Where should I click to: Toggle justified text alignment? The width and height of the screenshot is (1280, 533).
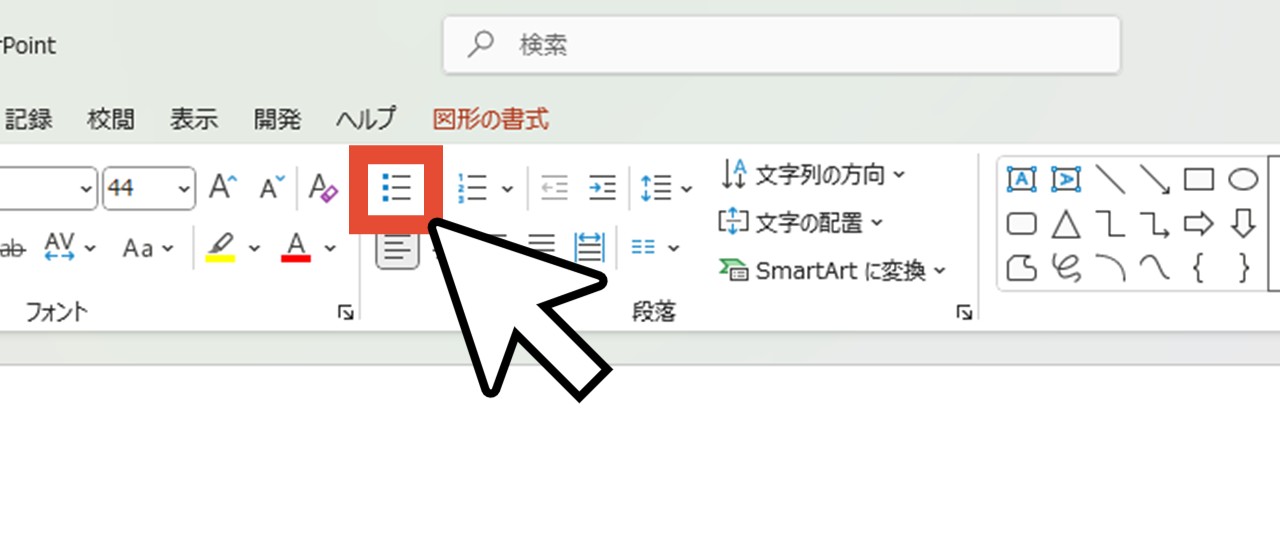pos(541,246)
